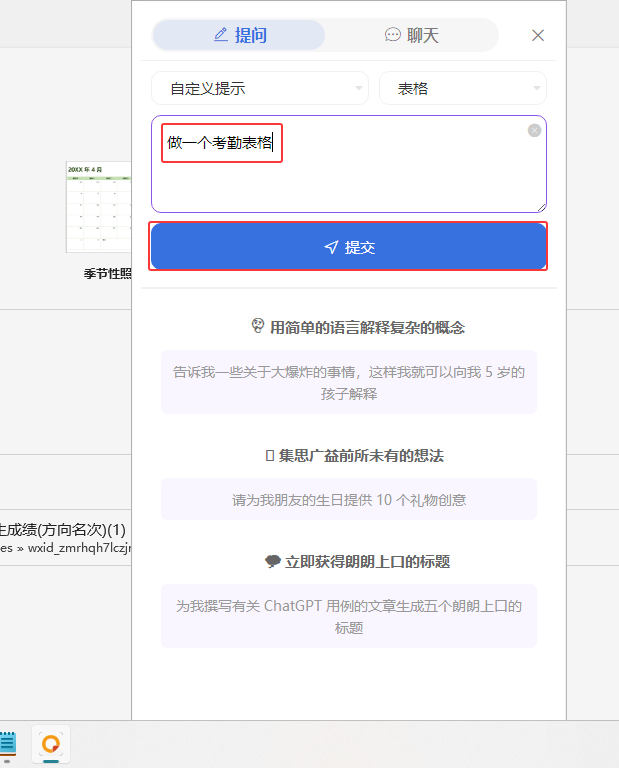Select the 大爆炸 explanation example prompt
619x768 pixels.
349,382
